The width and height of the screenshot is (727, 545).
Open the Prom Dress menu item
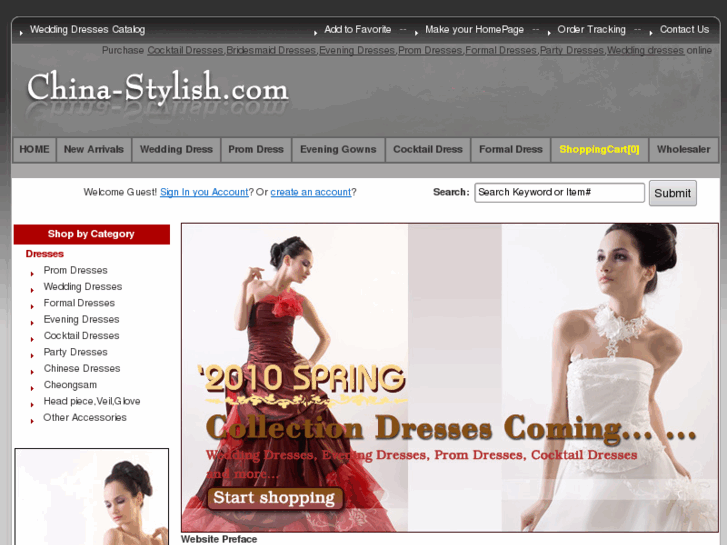pos(256,150)
